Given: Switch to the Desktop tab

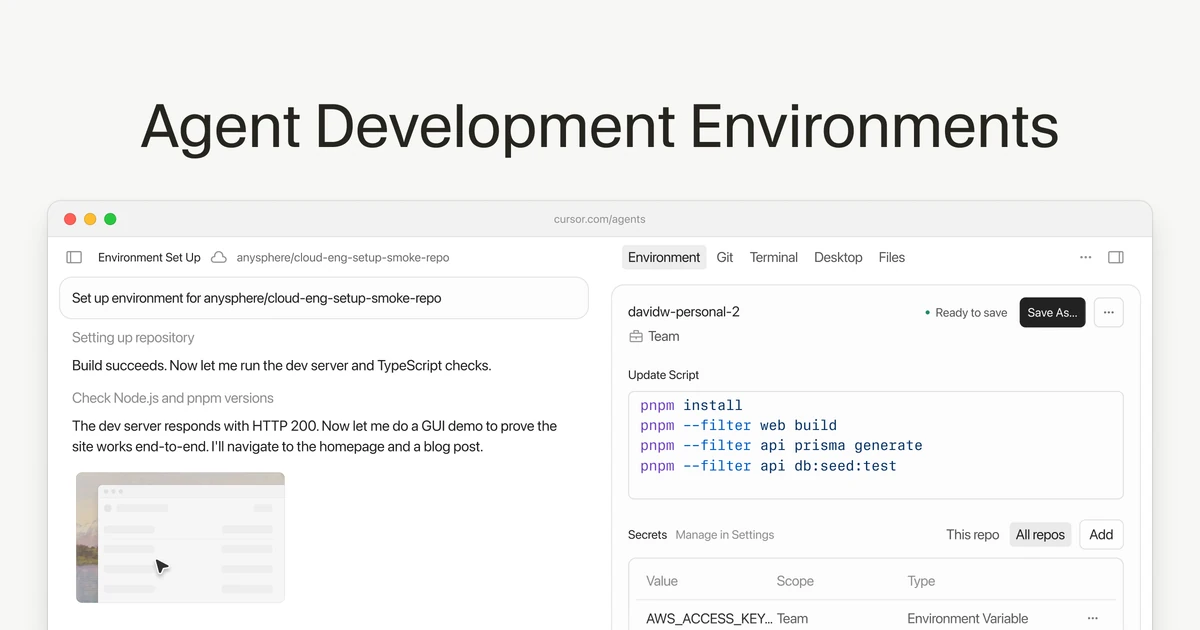Looking at the screenshot, I should pos(838,257).
